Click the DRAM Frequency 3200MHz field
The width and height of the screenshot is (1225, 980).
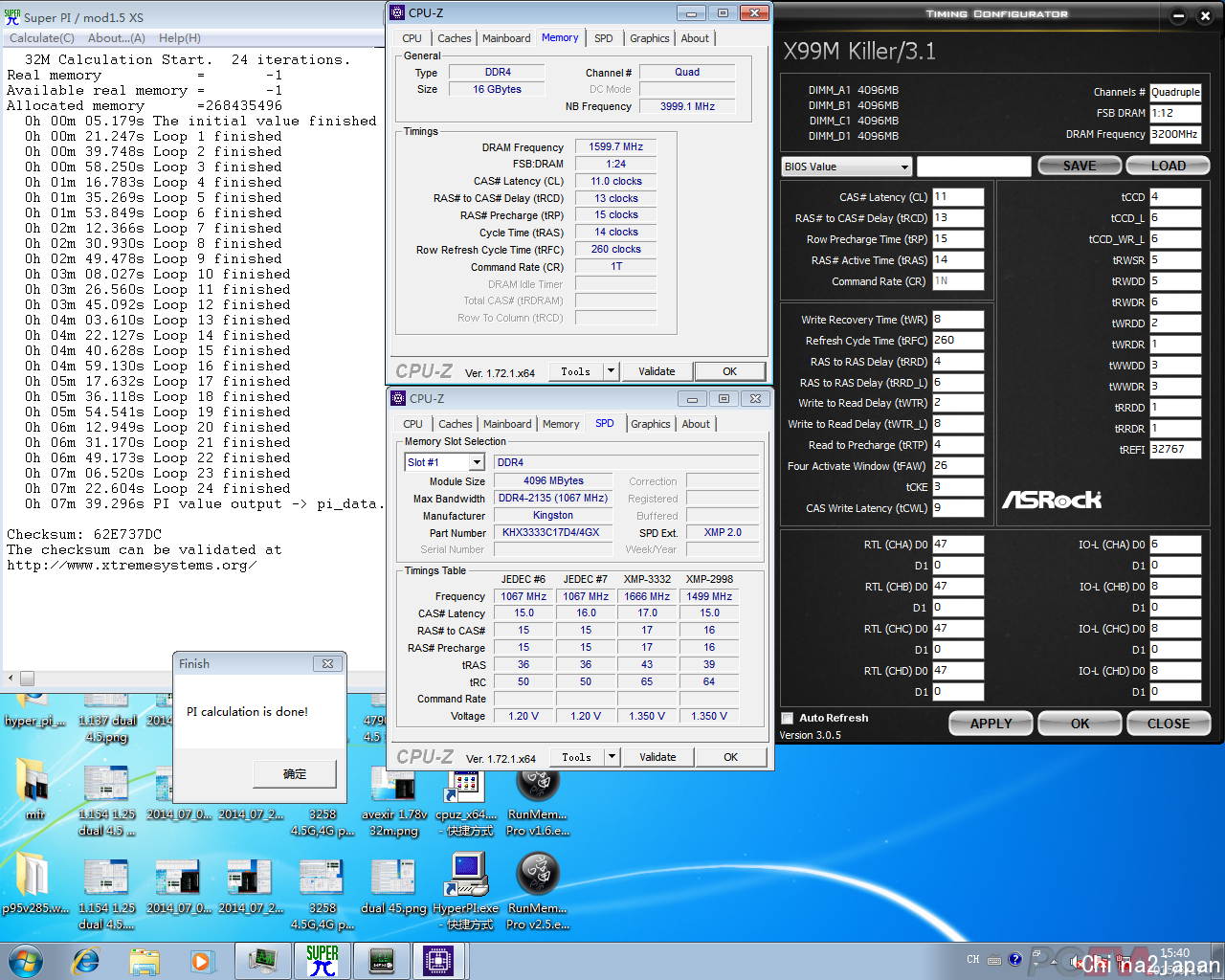point(1175,135)
